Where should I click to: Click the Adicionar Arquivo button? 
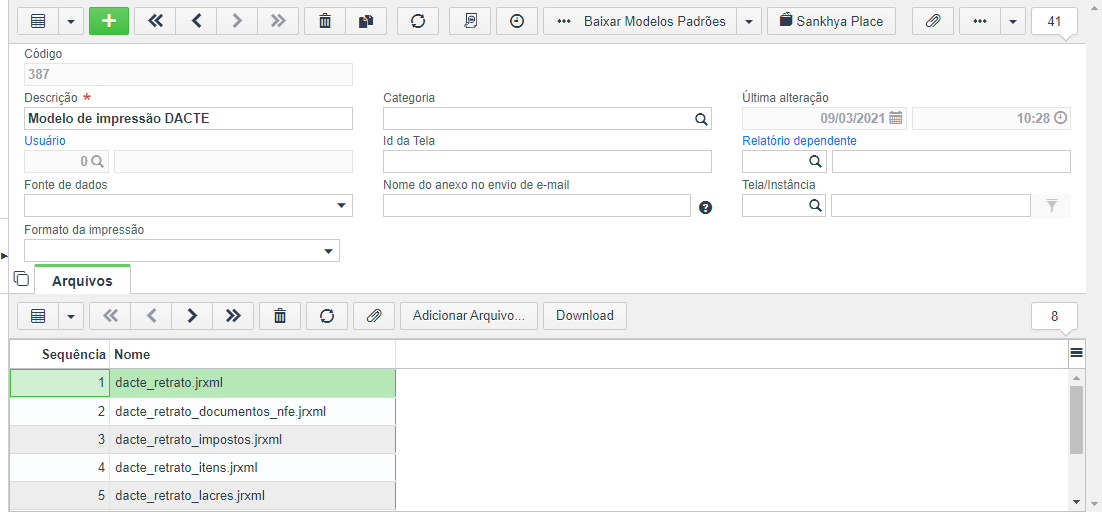469,316
